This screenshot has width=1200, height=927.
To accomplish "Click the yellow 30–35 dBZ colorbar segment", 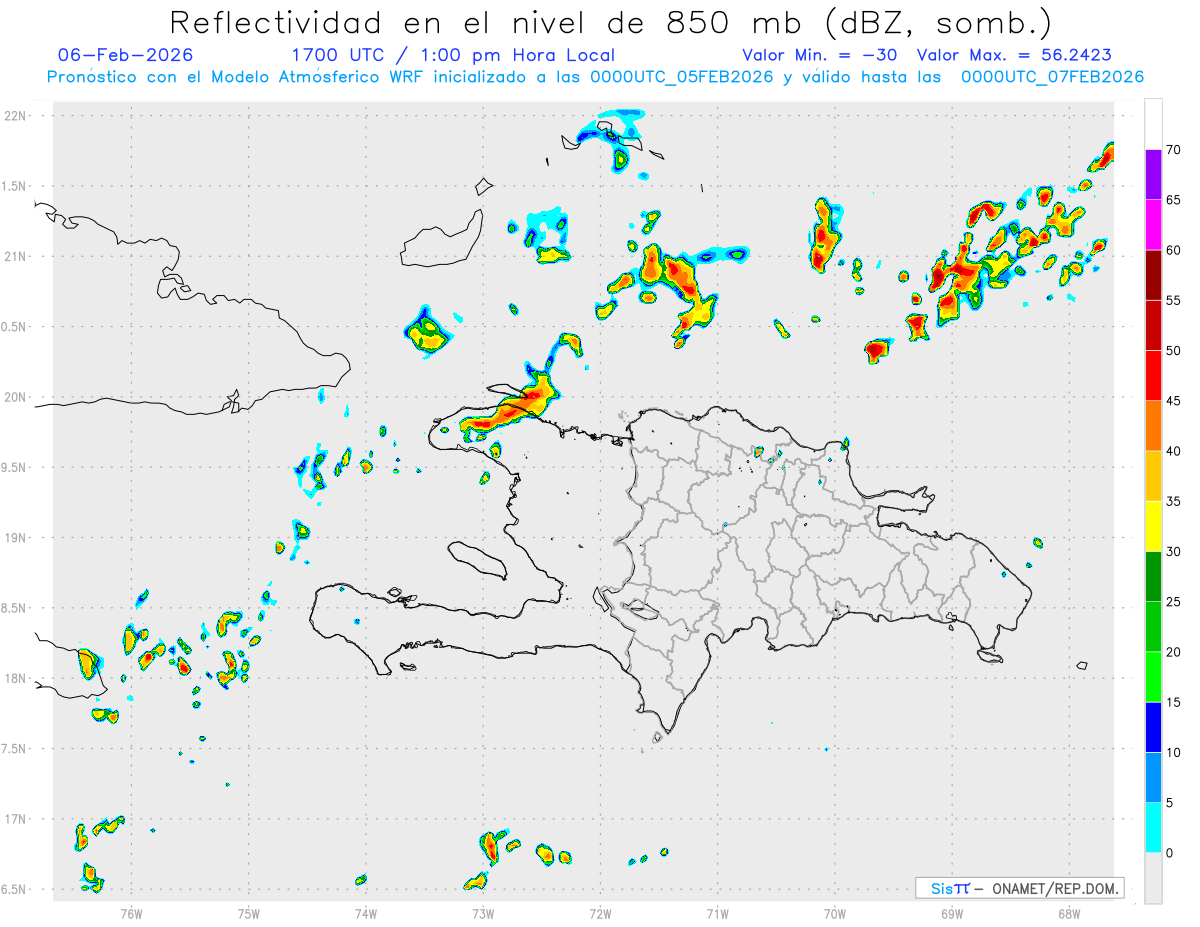I will (x=1153, y=526).
